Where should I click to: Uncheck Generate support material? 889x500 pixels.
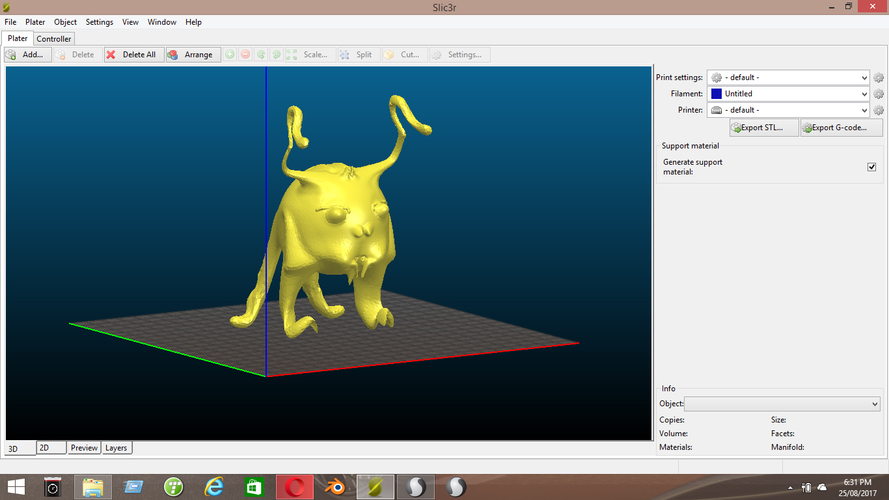click(871, 167)
